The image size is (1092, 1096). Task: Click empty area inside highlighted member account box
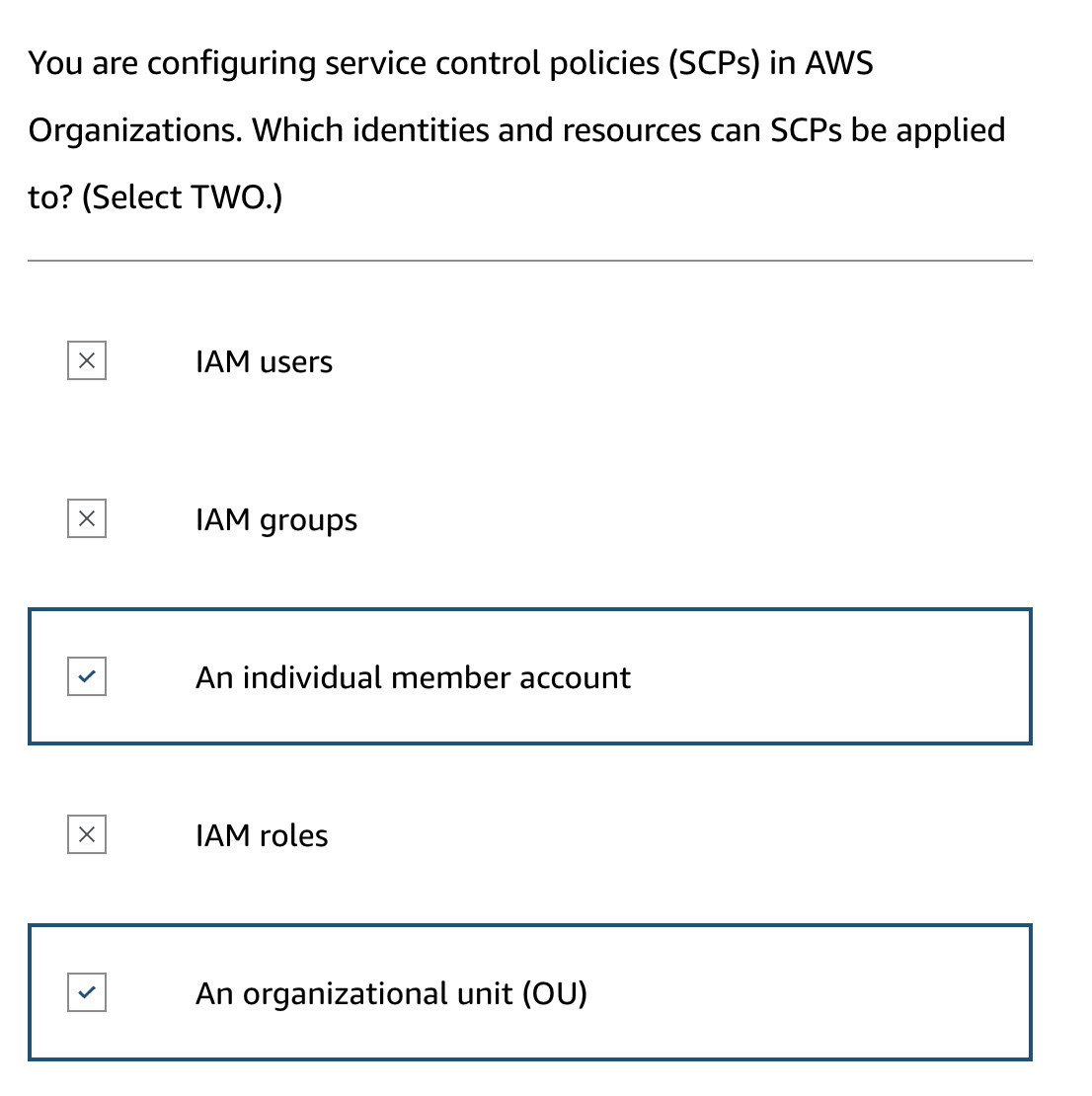(829, 677)
